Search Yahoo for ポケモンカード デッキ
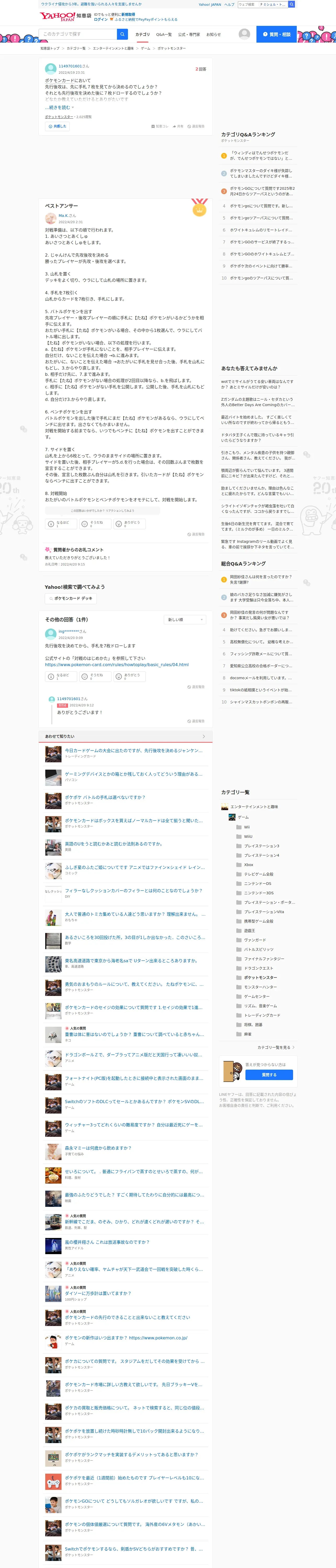The height and width of the screenshot is (1568, 336). (x=71, y=598)
